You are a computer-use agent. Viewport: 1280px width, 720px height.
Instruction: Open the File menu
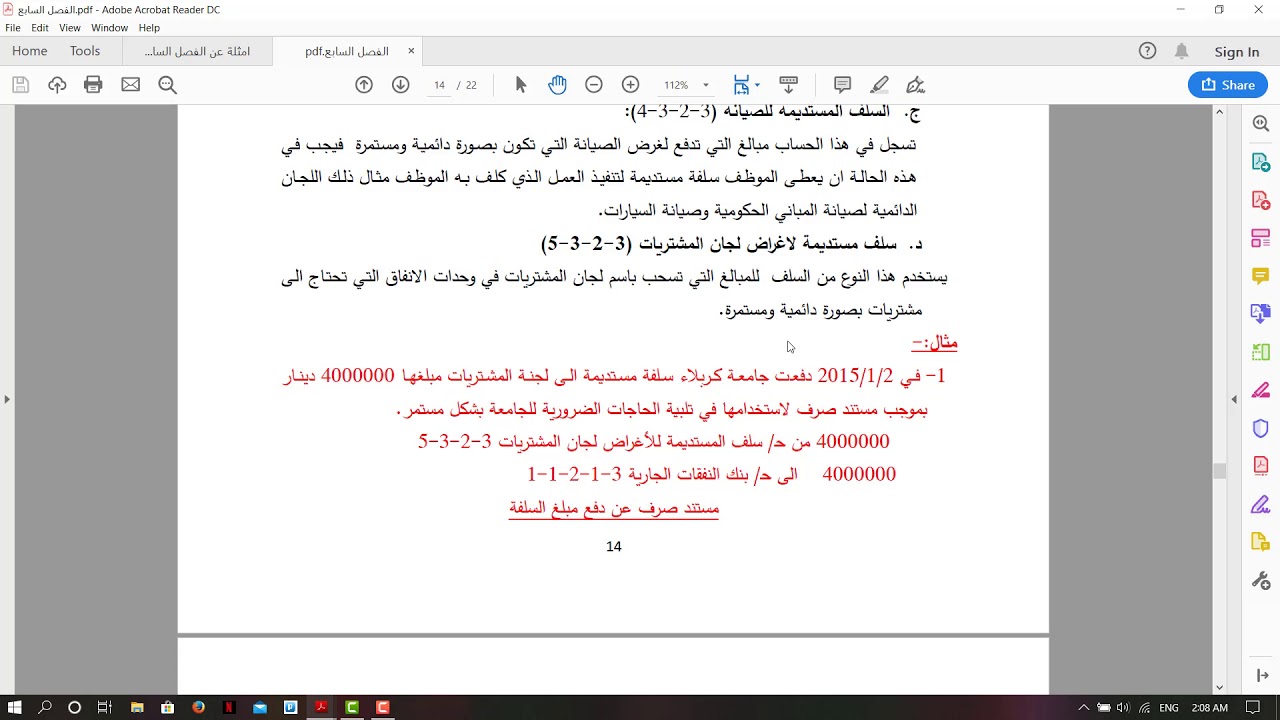coord(13,28)
